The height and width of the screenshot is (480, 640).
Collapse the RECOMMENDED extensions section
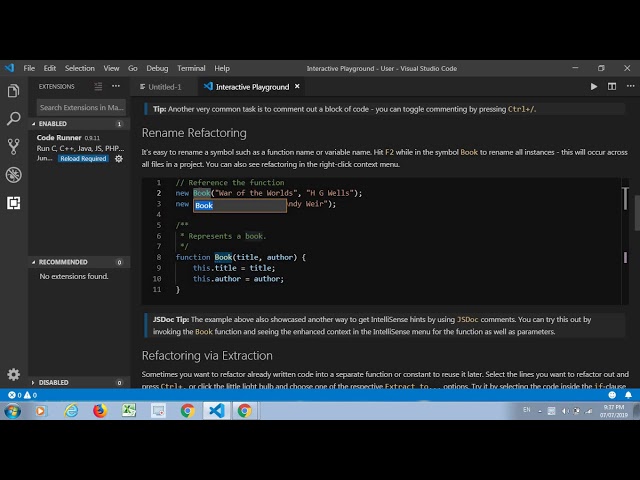click(x=77, y=262)
